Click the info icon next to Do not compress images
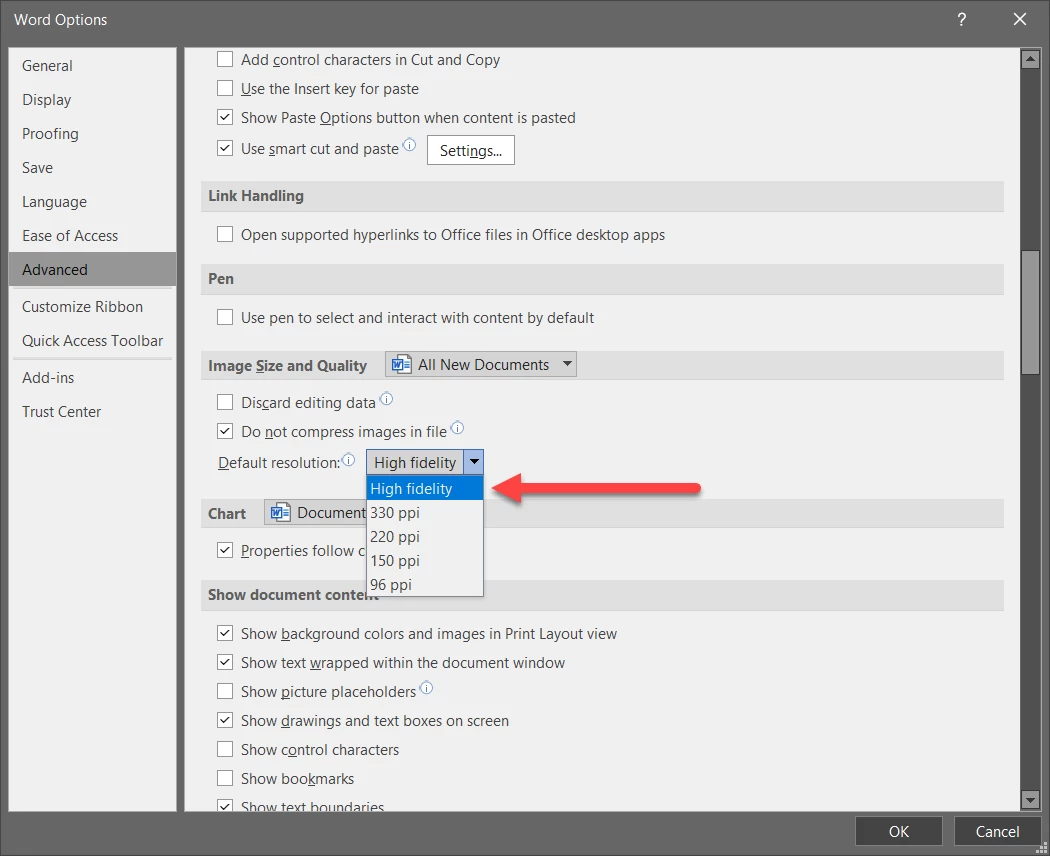Screen dimensions: 1050x856 [457, 428]
